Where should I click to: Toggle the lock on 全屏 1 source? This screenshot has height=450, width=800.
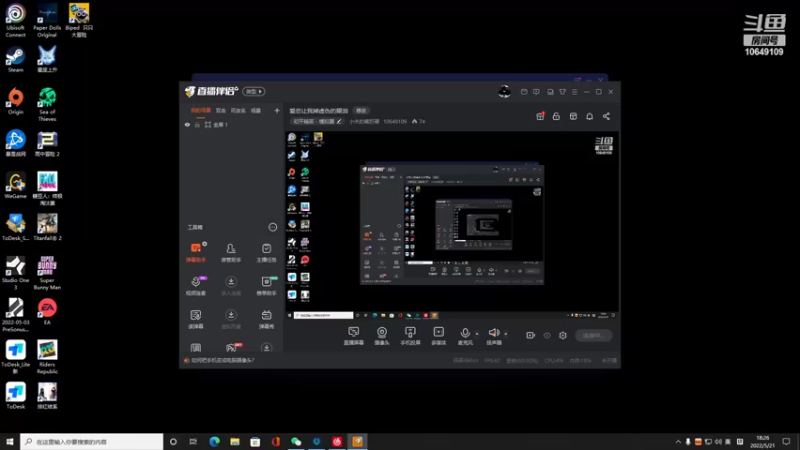(x=197, y=124)
